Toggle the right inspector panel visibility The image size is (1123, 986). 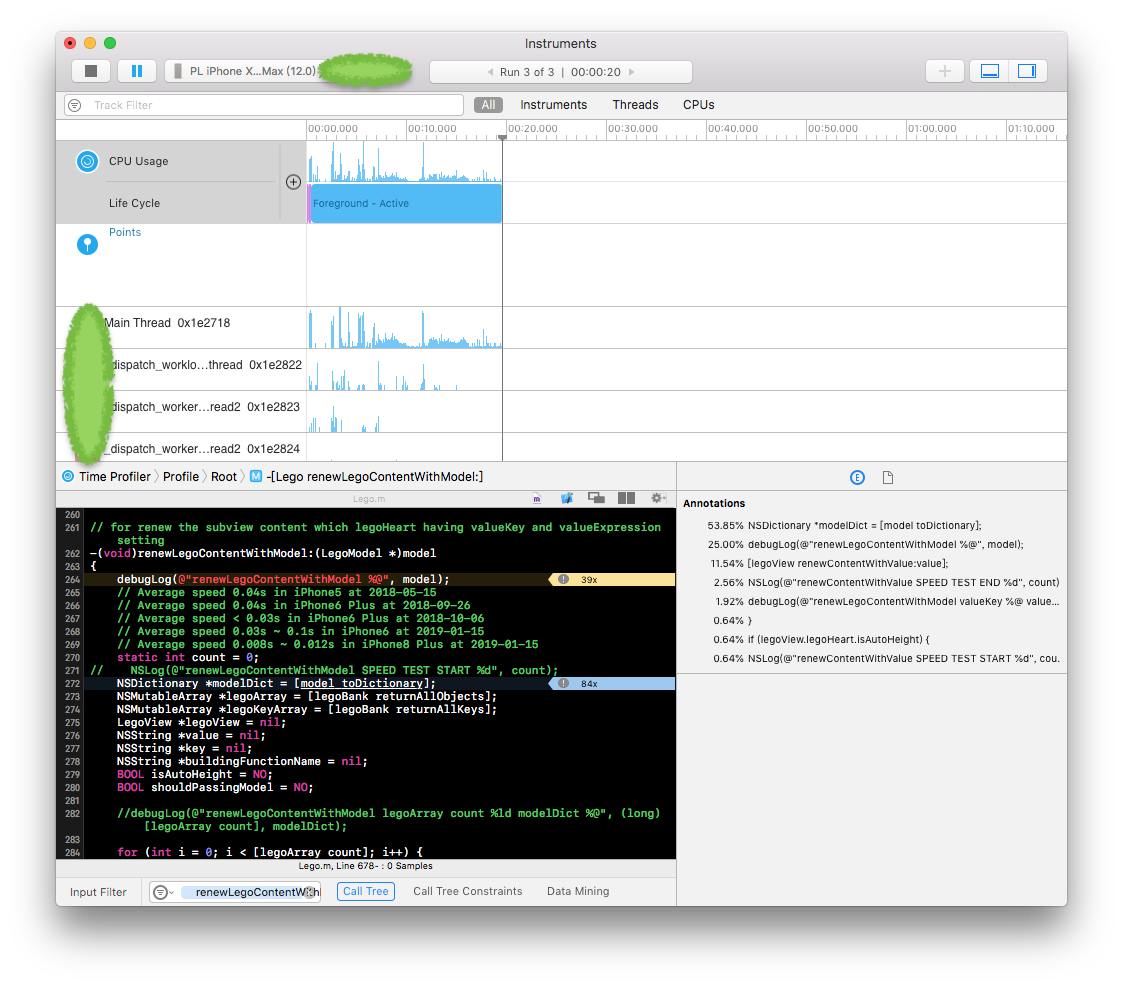[1025, 71]
